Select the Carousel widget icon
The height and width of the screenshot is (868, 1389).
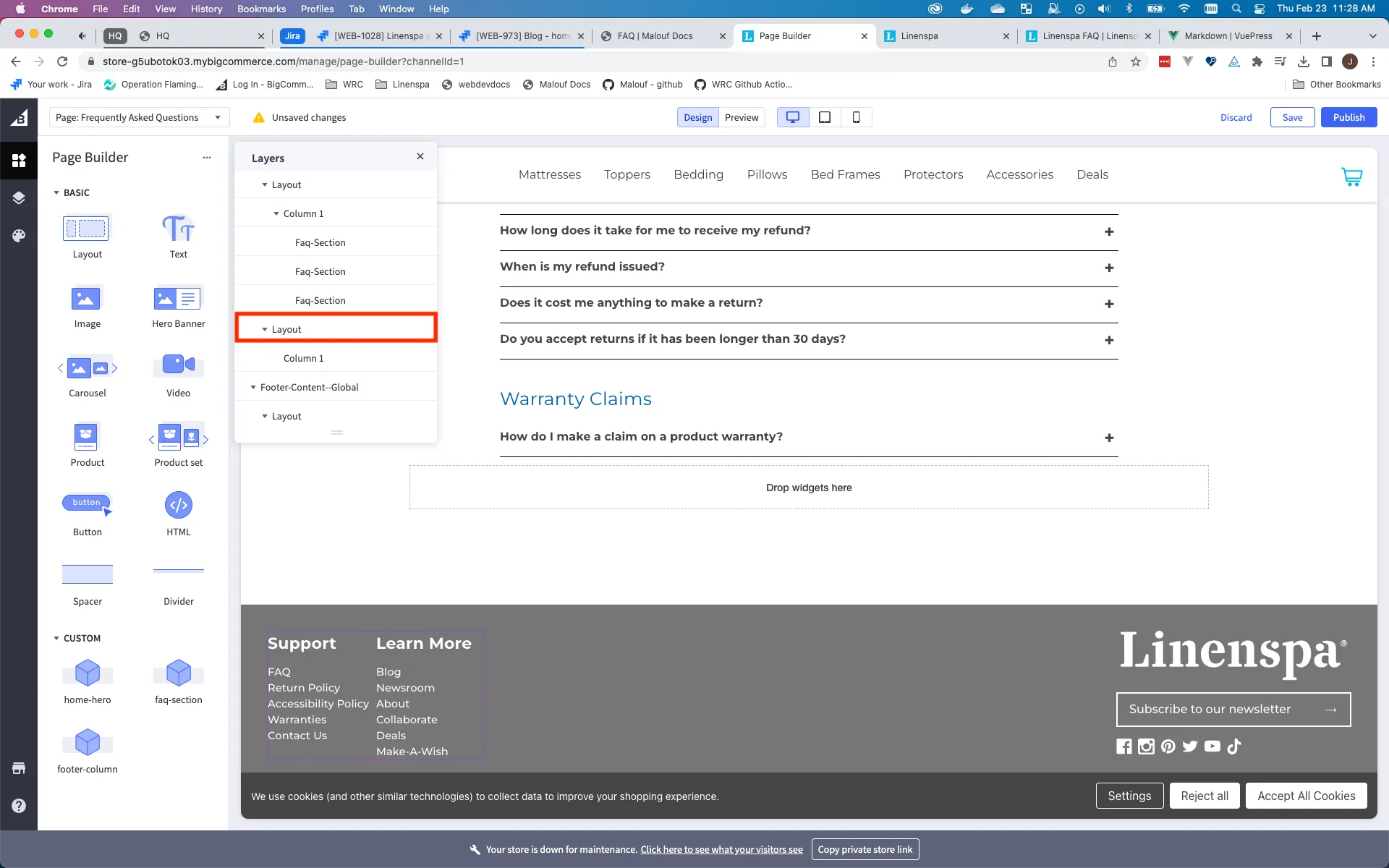tap(87, 368)
